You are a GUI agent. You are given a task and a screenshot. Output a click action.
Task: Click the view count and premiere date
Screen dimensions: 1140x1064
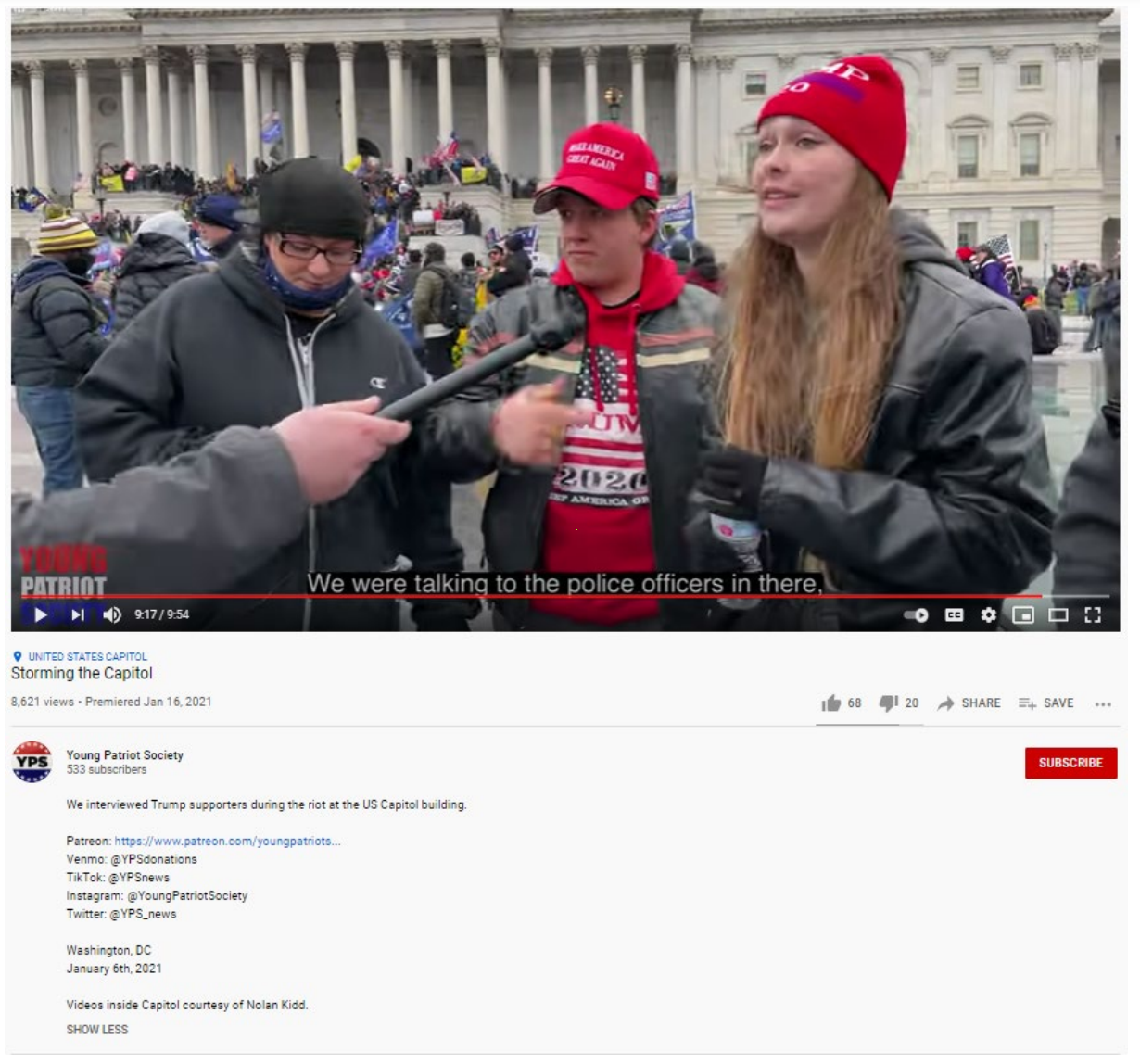point(111,702)
